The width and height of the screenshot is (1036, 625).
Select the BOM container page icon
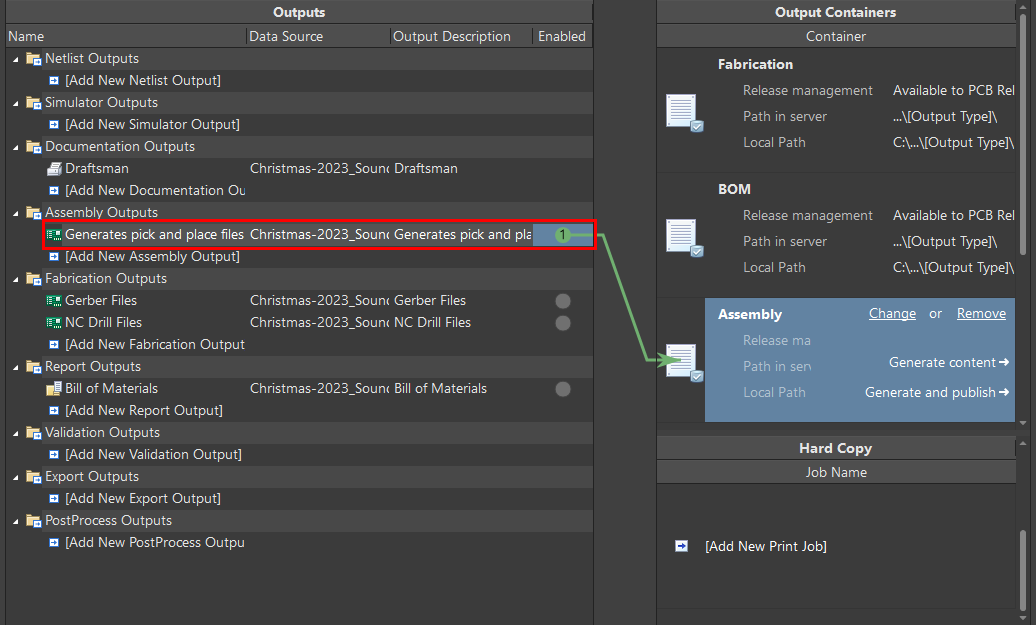(x=684, y=237)
